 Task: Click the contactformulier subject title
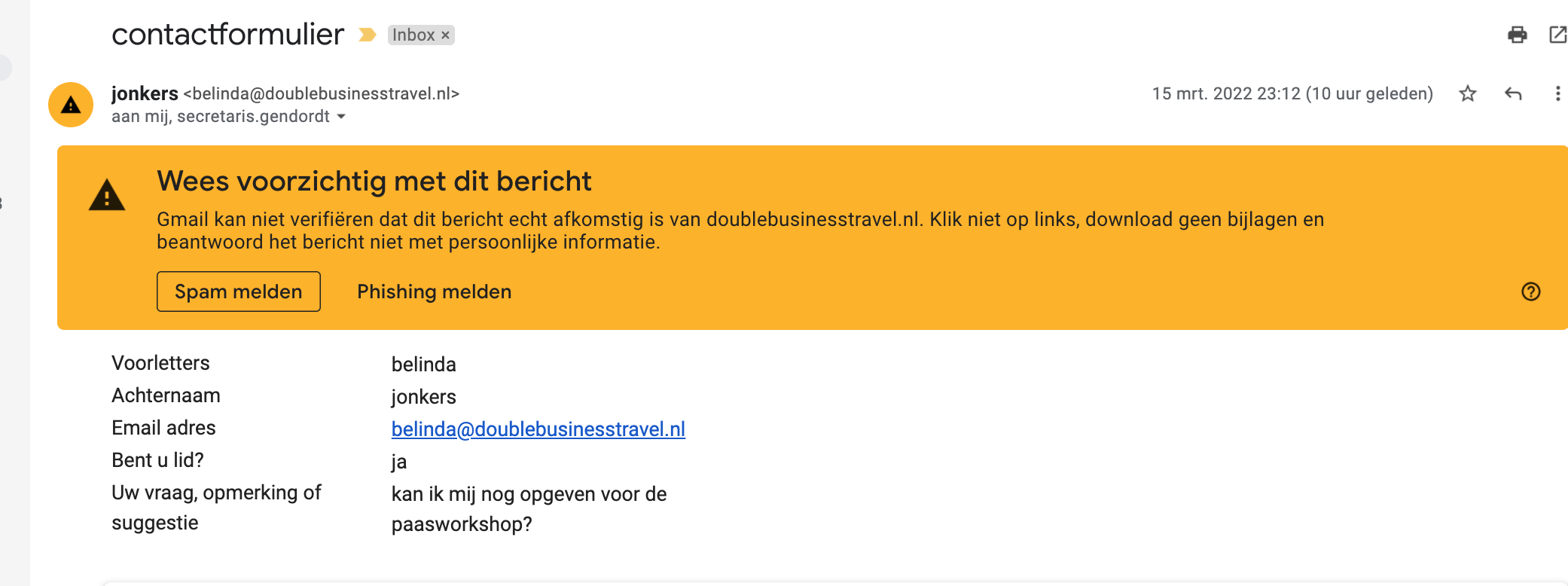(227, 35)
